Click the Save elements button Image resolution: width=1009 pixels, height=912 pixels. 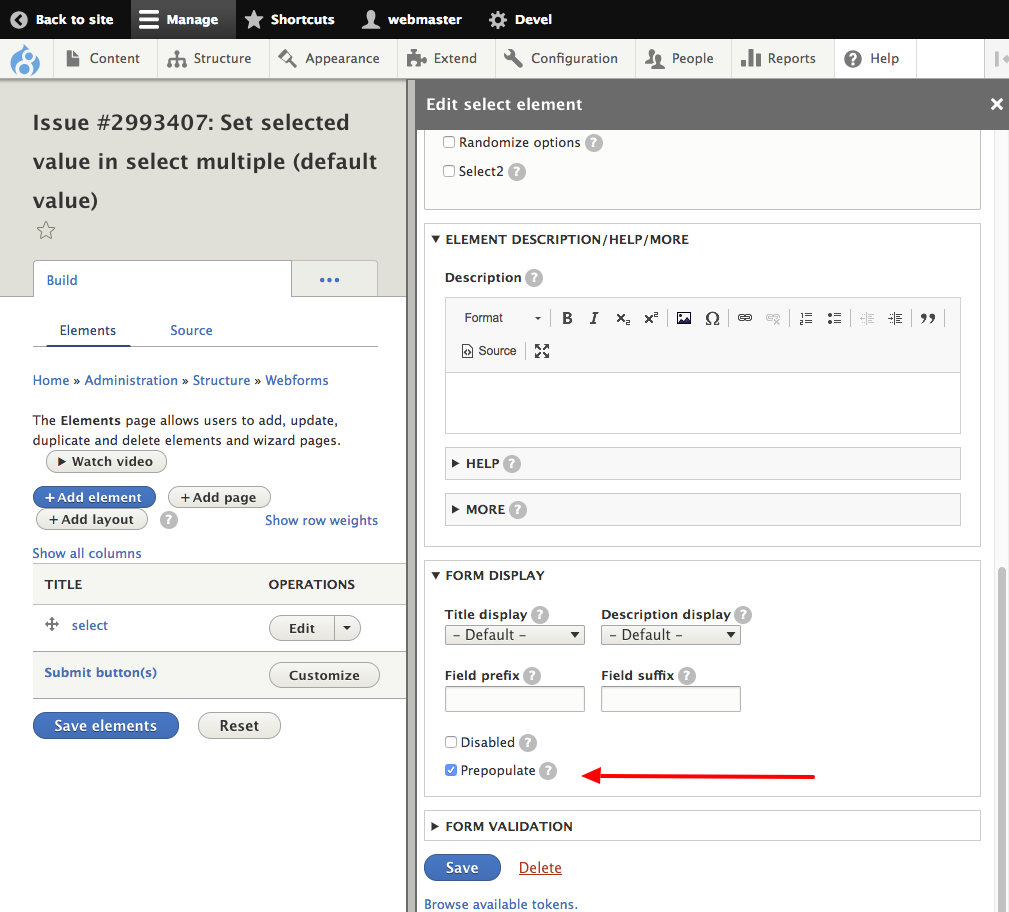pos(106,726)
